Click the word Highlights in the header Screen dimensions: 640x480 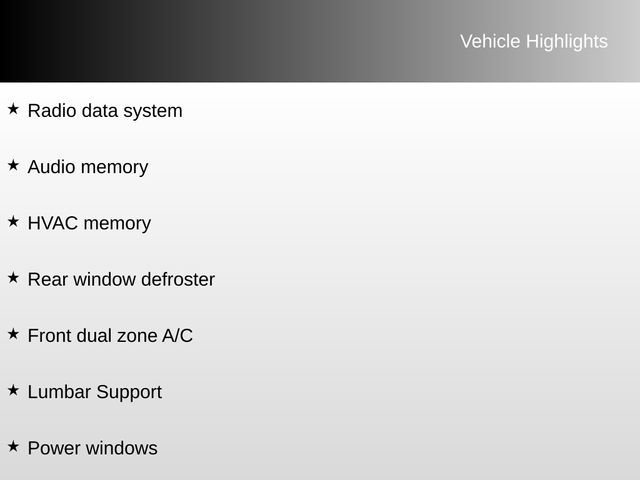[x=566, y=41]
